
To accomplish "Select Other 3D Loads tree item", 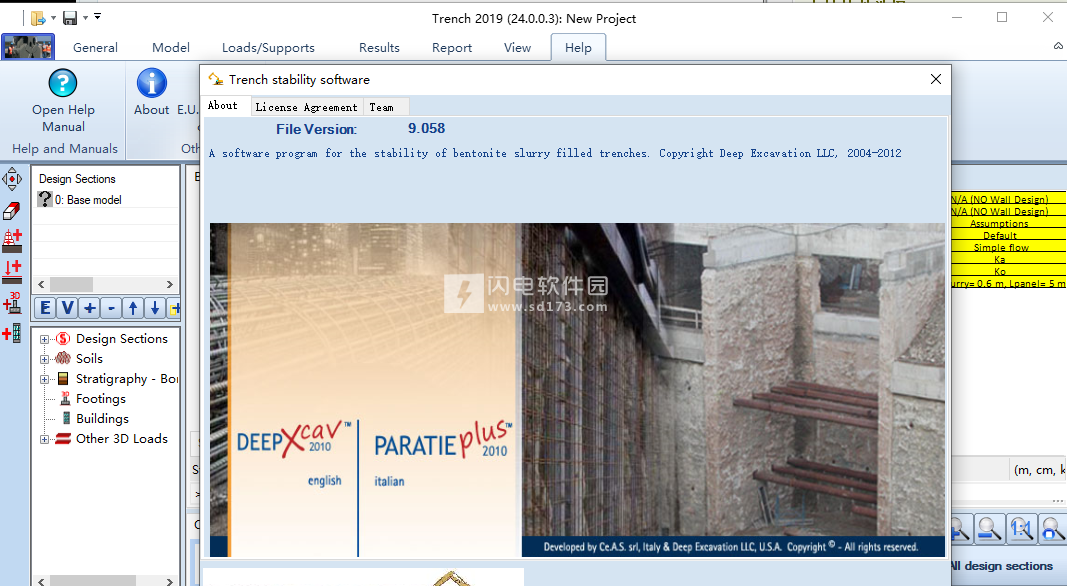I will coord(122,439).
